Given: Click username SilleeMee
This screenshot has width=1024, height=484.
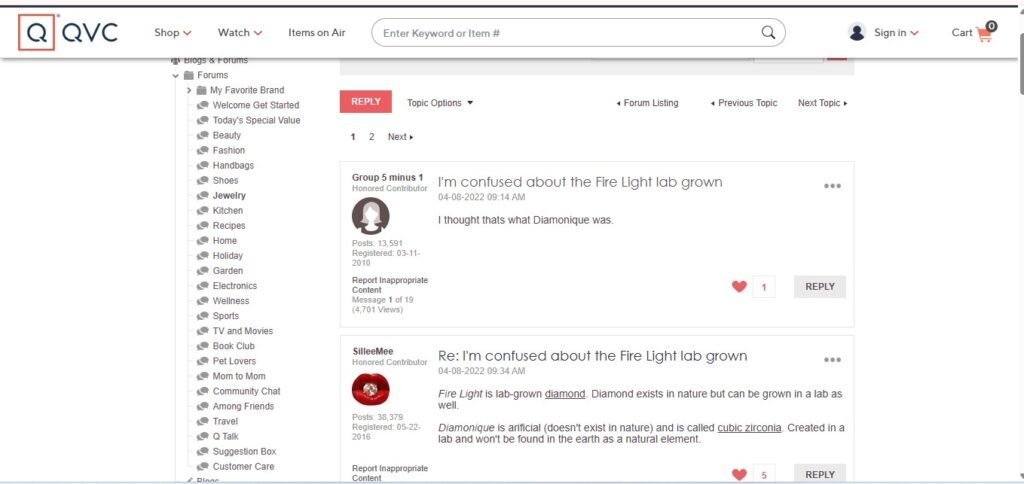Looking at the screenshot, I should [373, 351].
